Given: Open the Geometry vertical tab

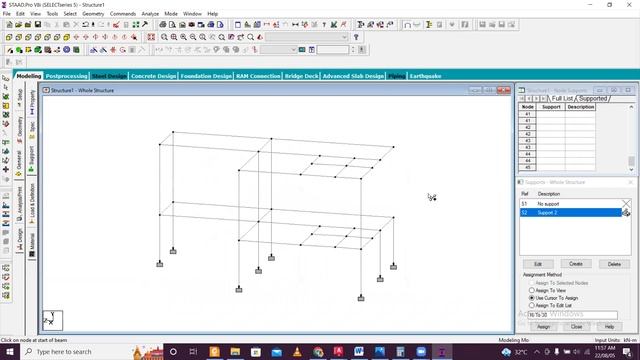Looking at the screenshot, I should (19, 130).
